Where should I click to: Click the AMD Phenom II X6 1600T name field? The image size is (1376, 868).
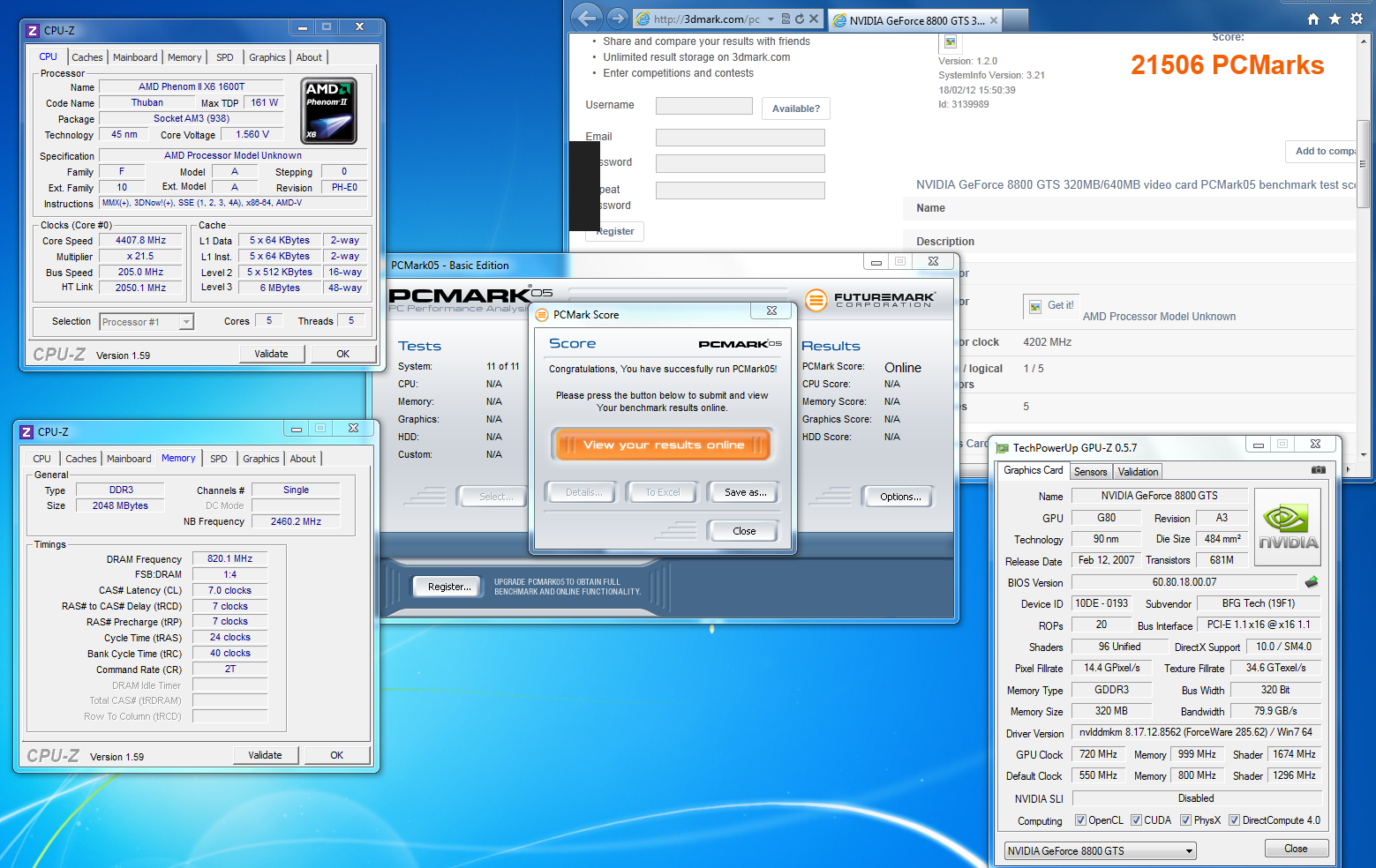[x=192, y=86]
